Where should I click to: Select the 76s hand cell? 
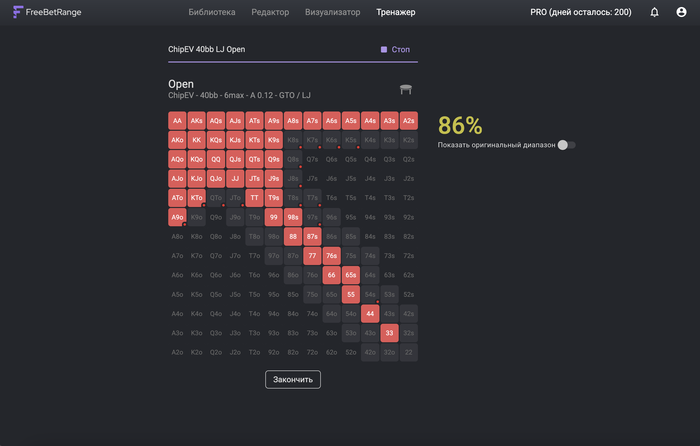pyautogui.click(x=331, y=256)
